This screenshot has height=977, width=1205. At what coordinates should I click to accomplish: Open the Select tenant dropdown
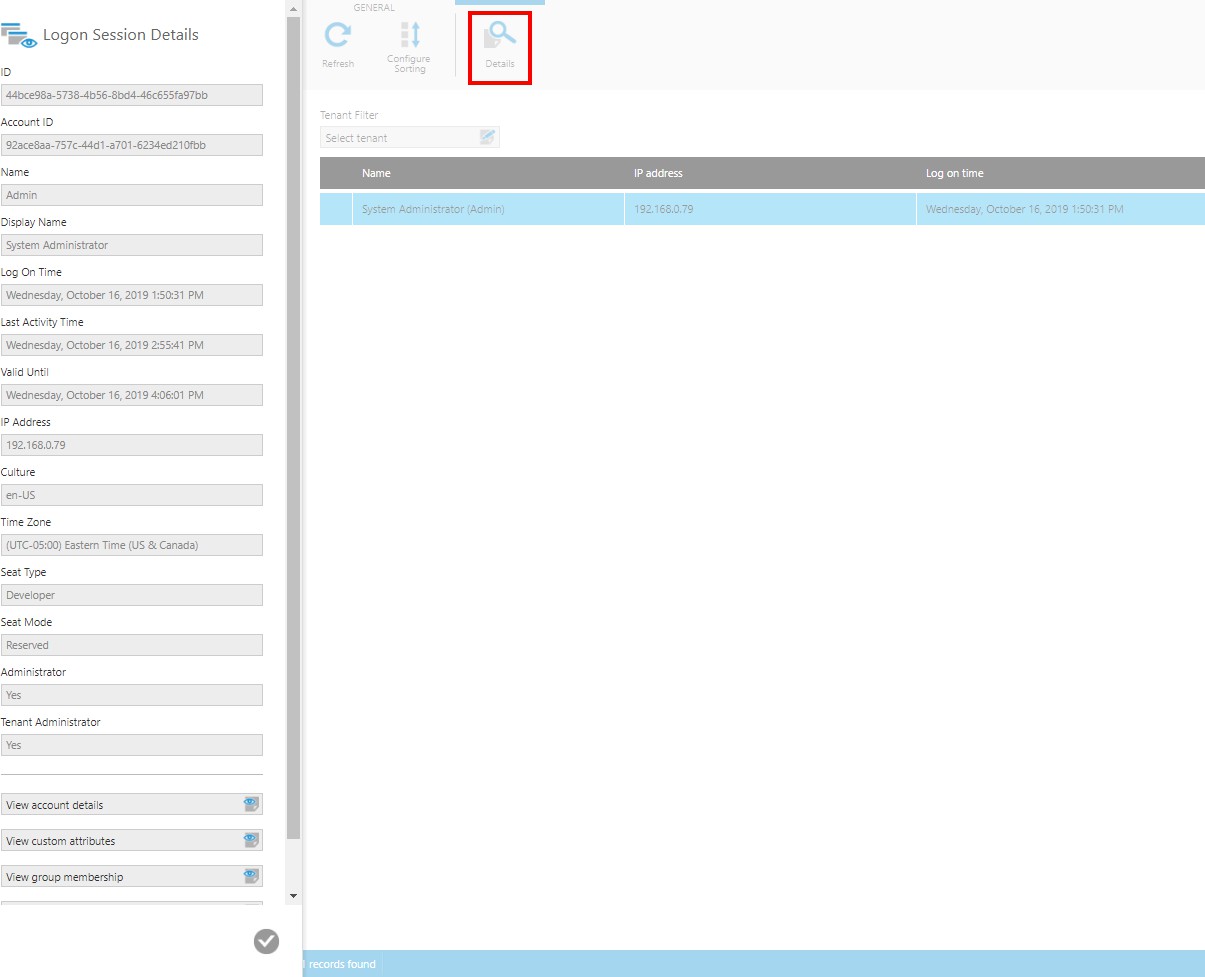400,136
